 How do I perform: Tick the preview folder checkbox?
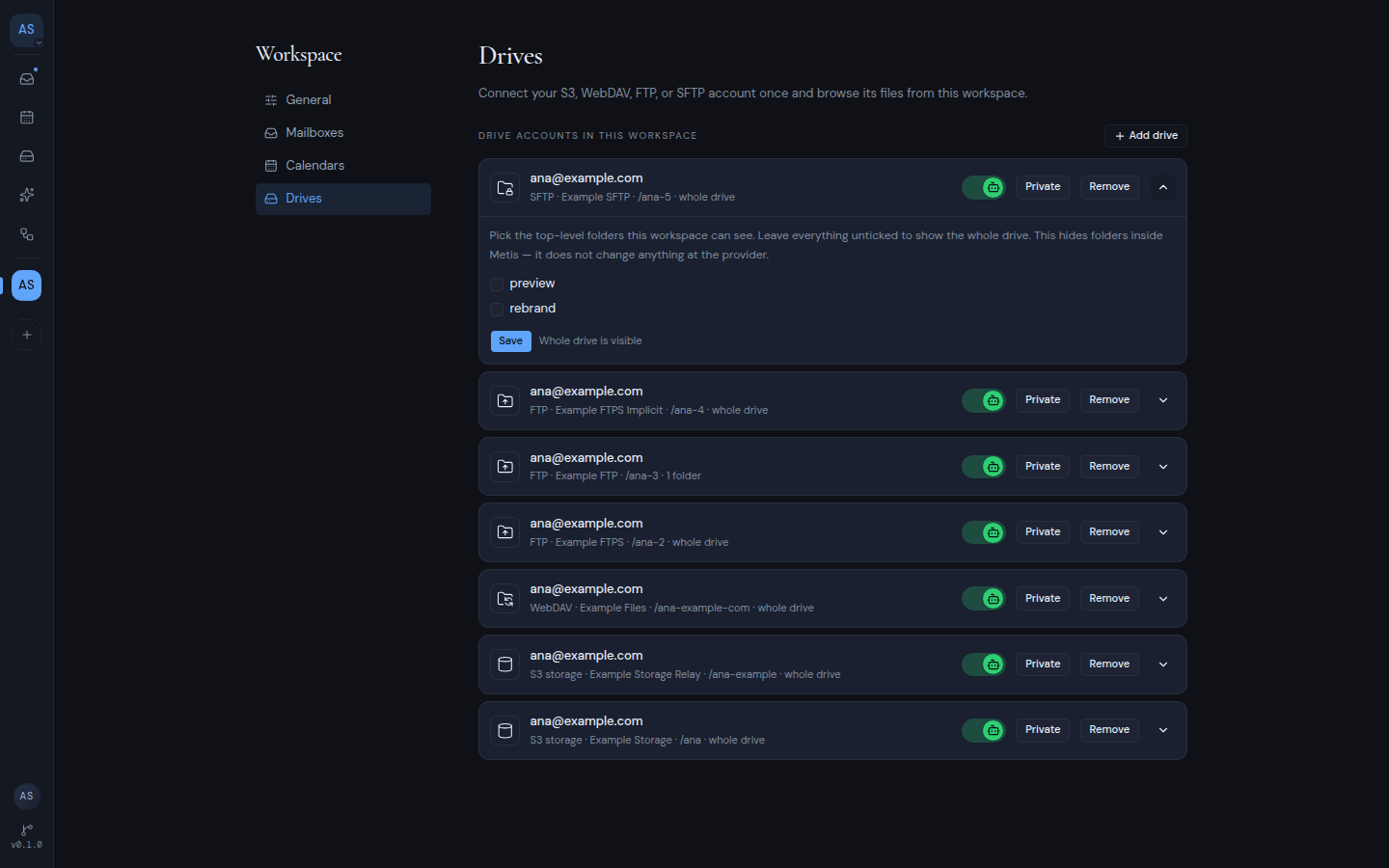tap(497, 284)
